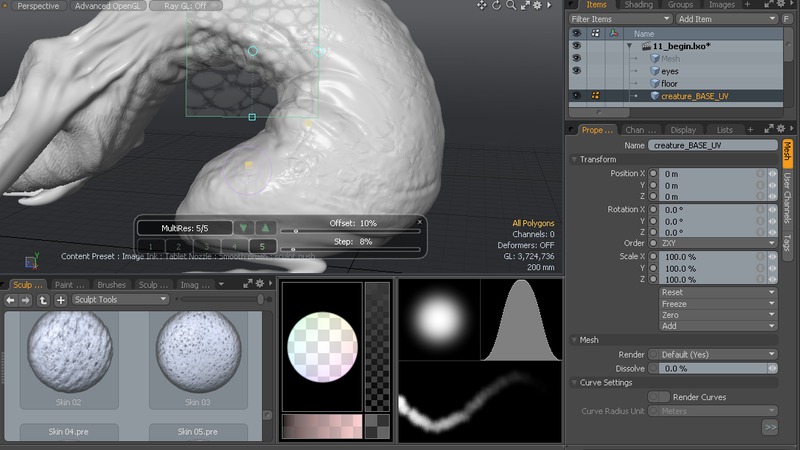
Task: Click the preset browser back arrow
Action: (11, 299)
